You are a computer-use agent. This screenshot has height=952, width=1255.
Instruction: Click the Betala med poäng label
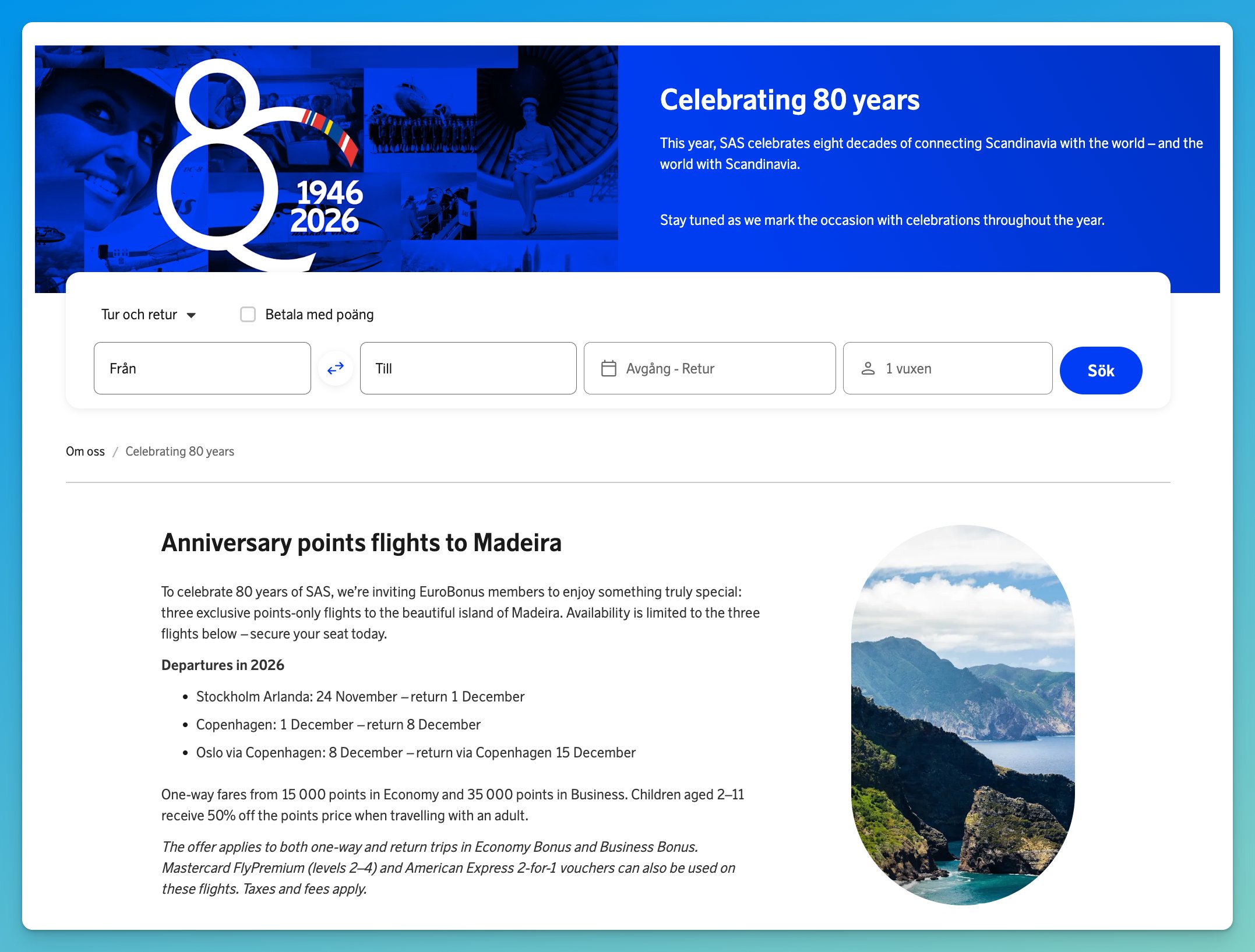tap(319, 315)
